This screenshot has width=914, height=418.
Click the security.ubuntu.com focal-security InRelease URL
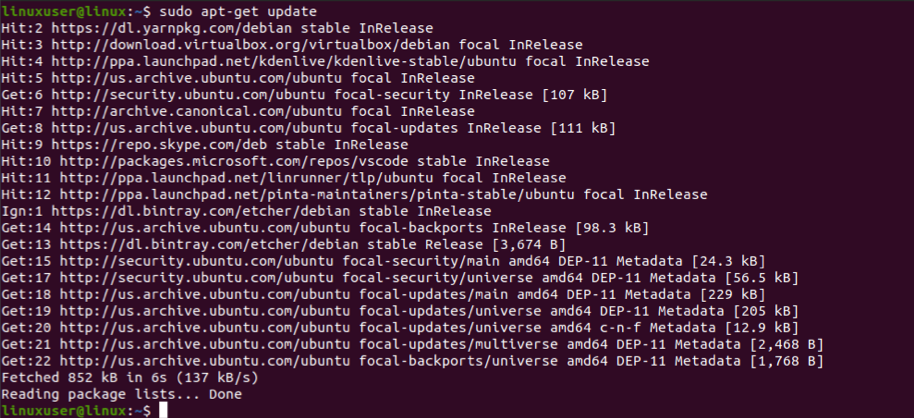click(x=188, y=94)
